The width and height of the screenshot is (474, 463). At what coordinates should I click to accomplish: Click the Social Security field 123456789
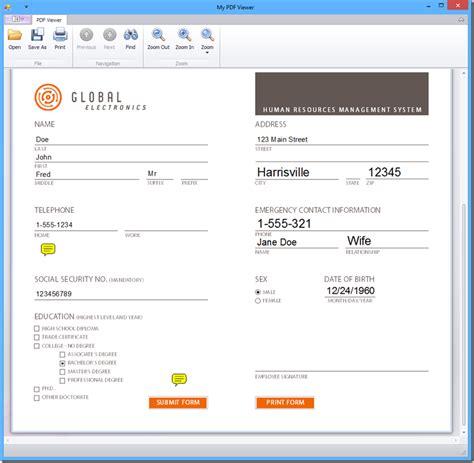tap(121, 294)
